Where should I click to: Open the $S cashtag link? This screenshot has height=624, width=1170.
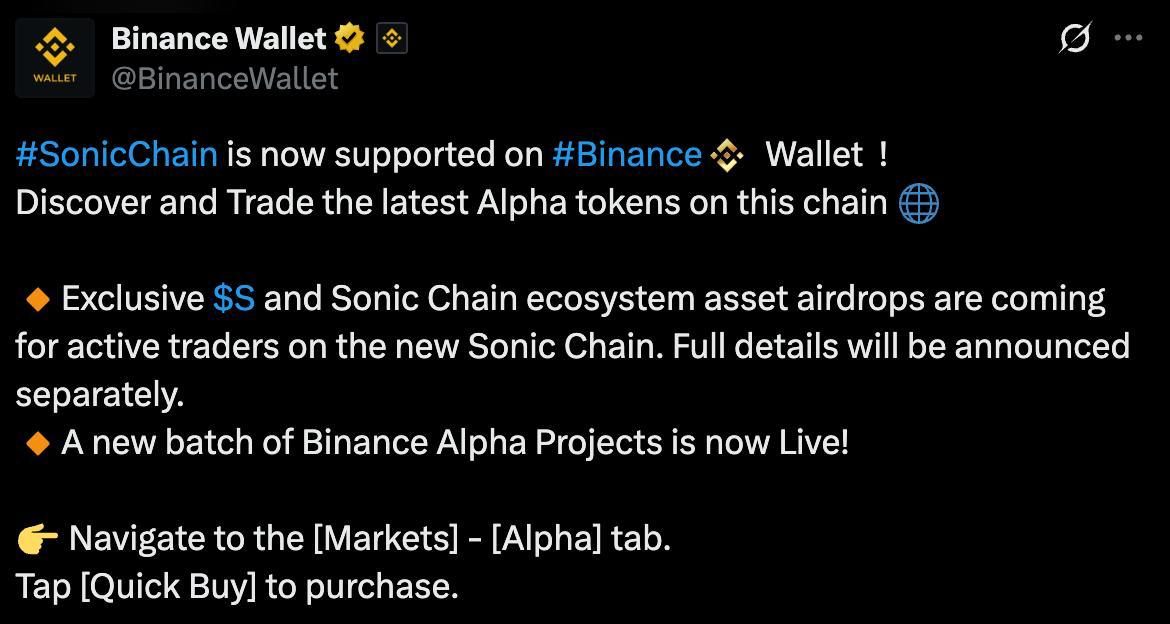234,299
